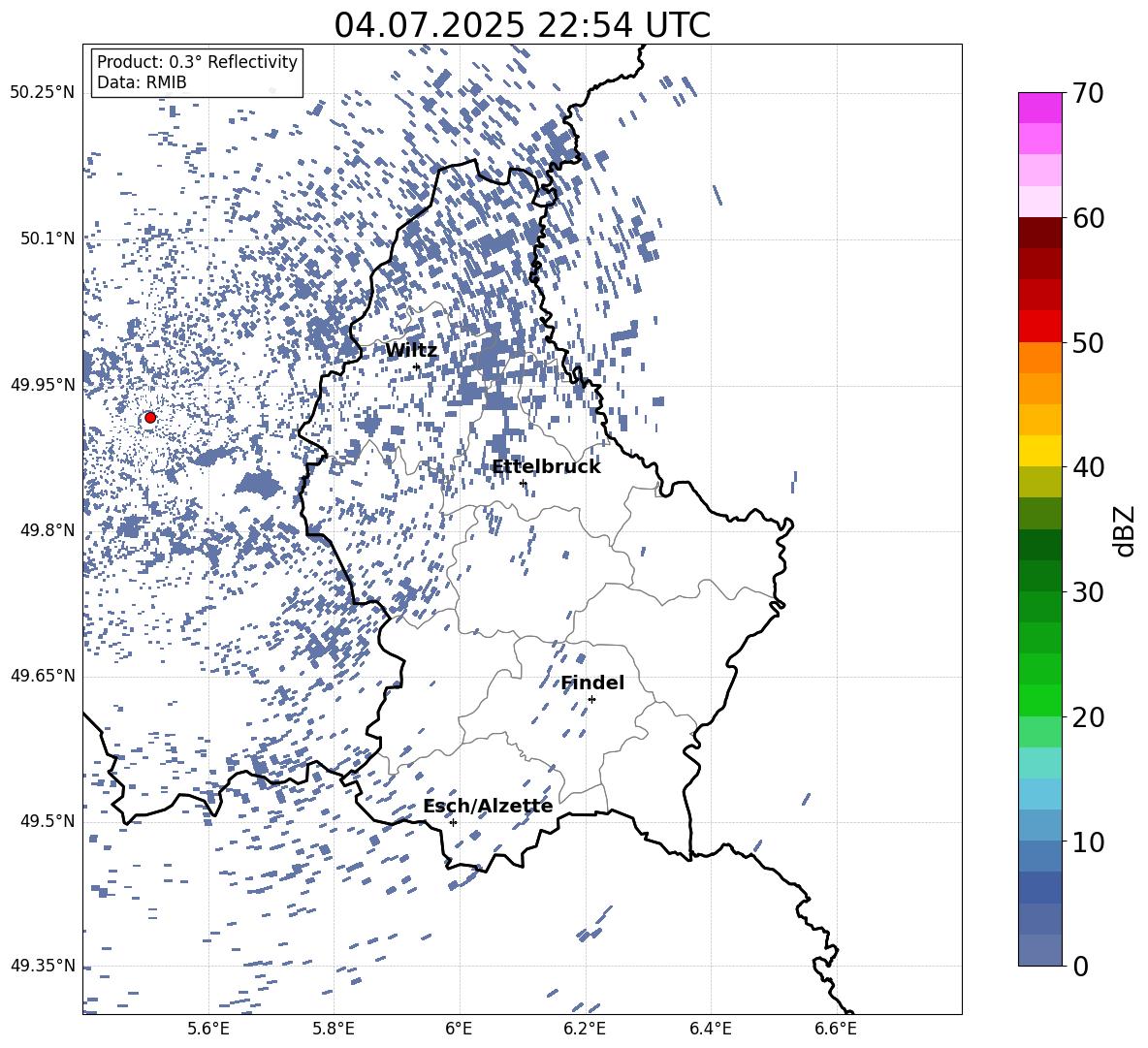
Task: Click the Wiltz station cross marker
Action: [x=417, y=366]
